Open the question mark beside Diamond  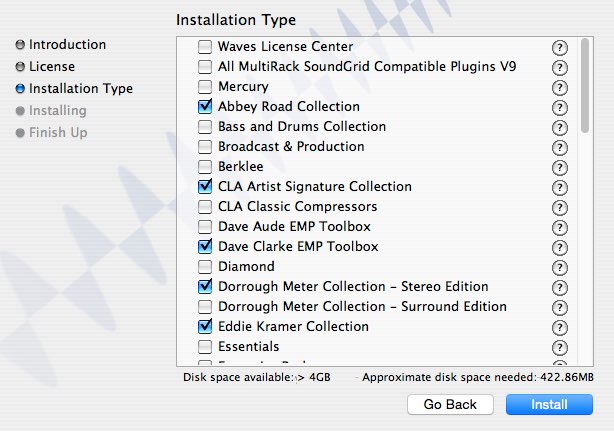(560, 268)
